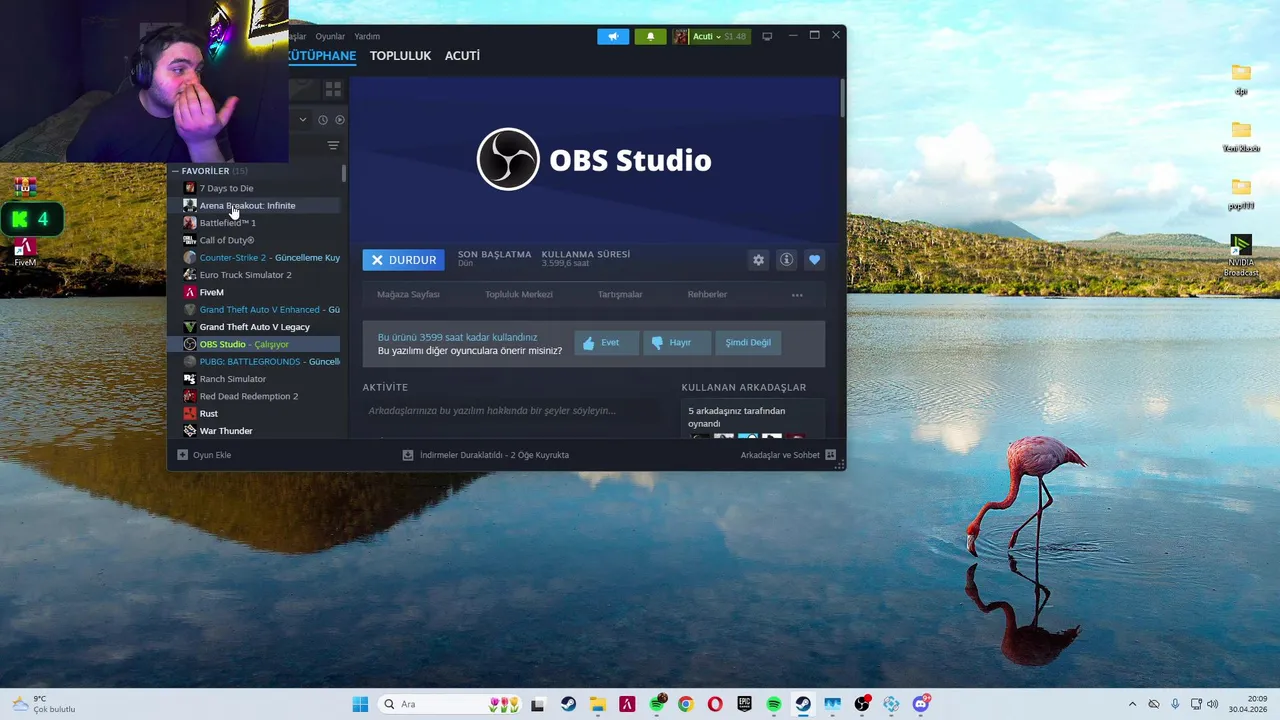Open the Windows Start button

(360, 704)
